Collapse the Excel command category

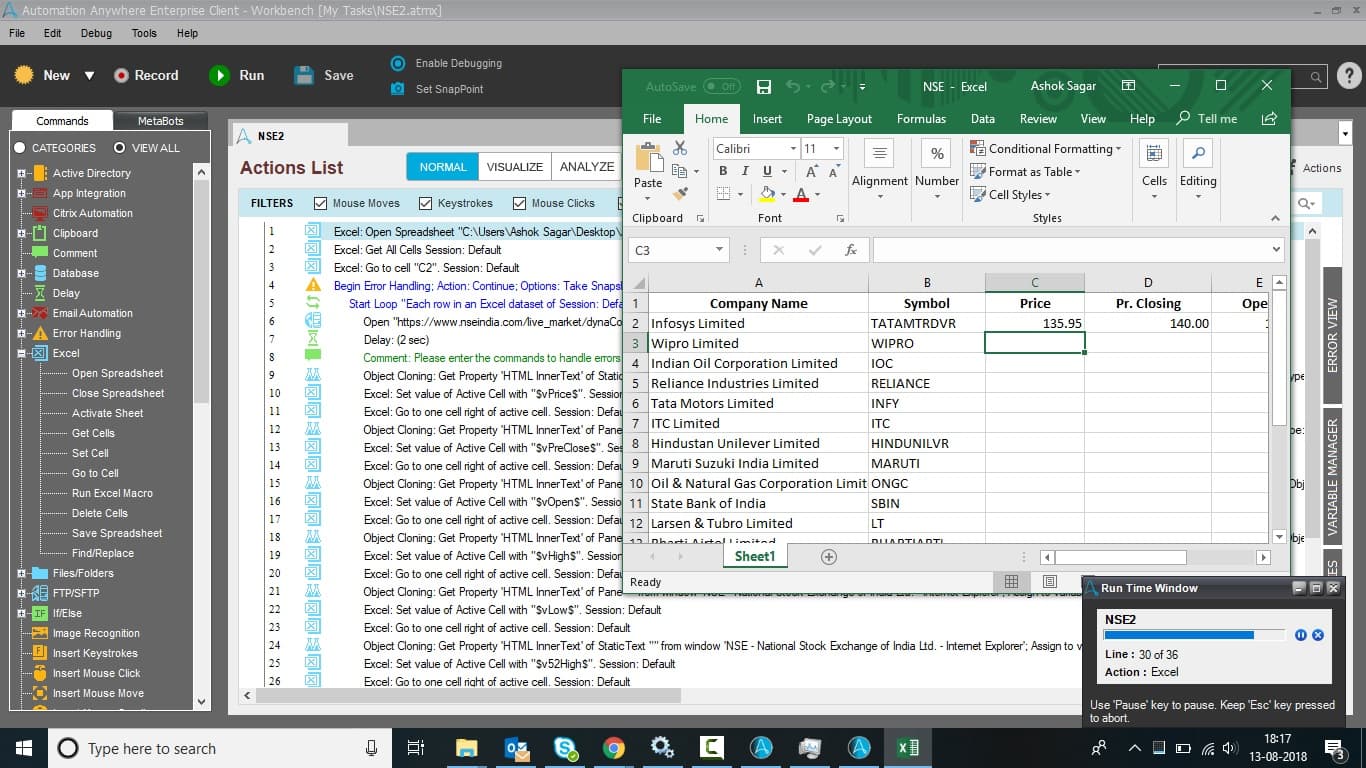tap(21, 353)
